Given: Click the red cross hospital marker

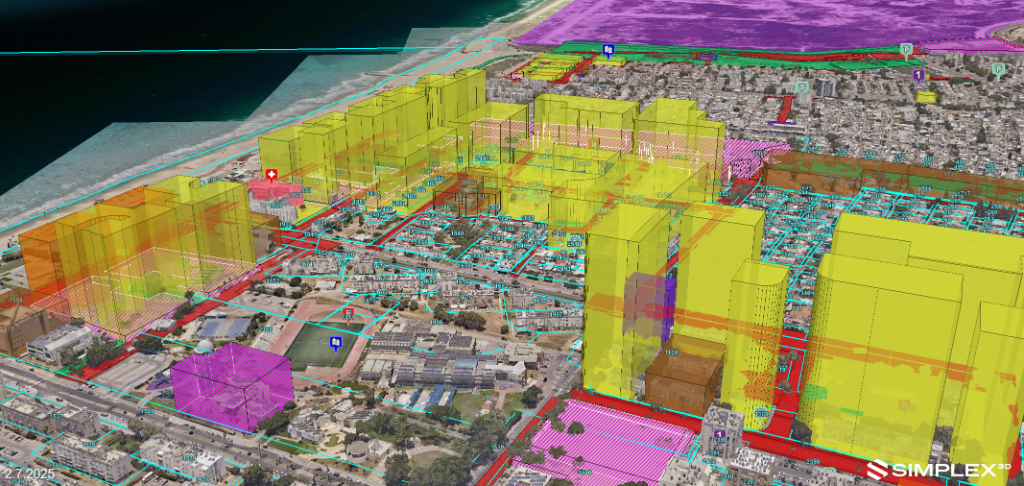Looking at the screenshot, I should click(x=271, y=174).
